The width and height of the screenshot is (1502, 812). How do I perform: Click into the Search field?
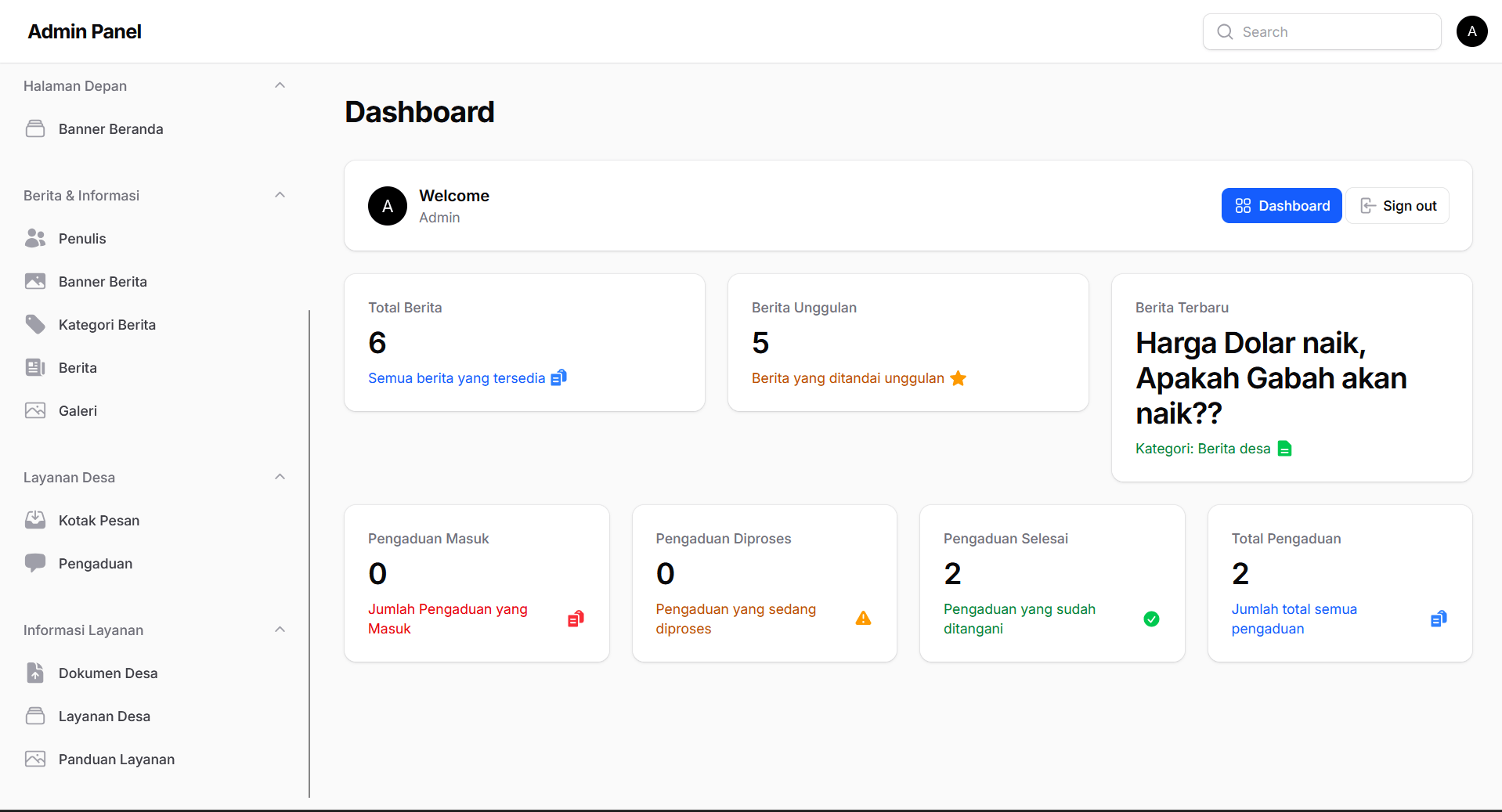1322,32
